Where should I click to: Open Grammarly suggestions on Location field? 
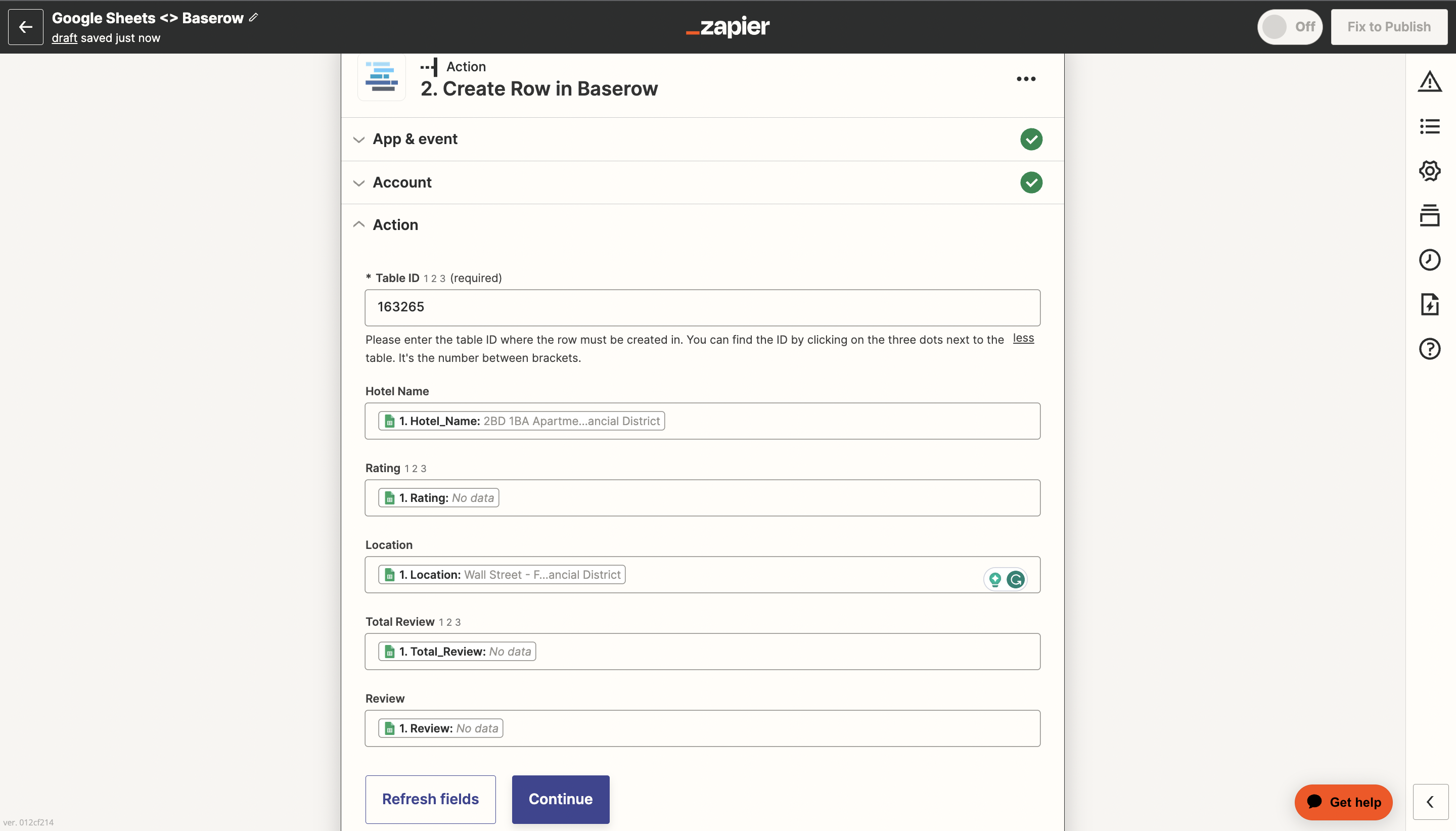click(x=1017, y=579)
